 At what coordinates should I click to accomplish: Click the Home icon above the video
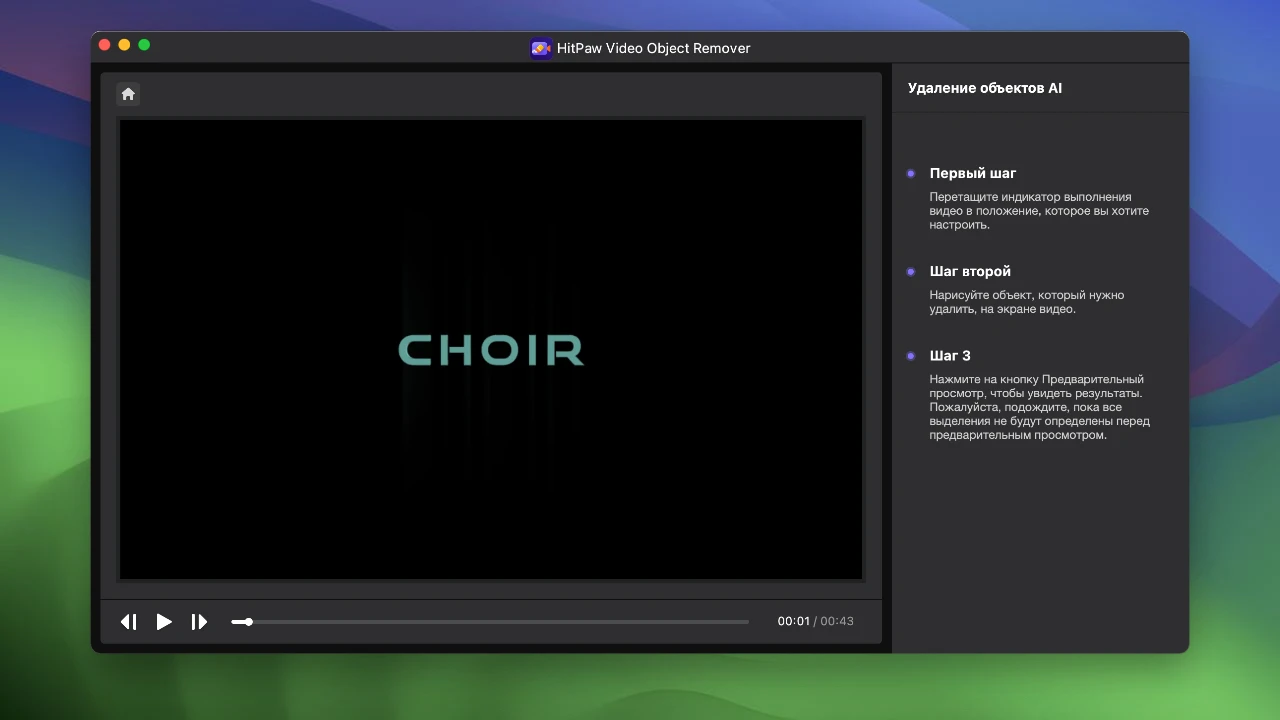coord(128,94)
